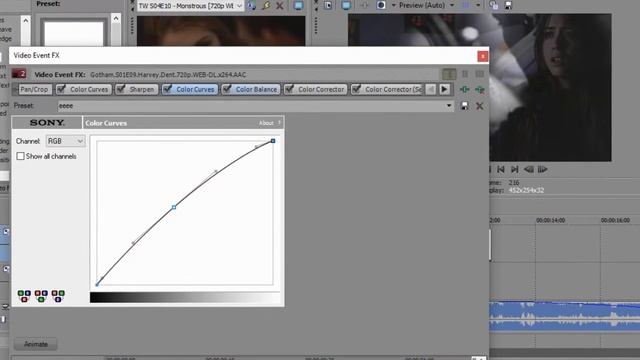Copy preview snapshot to clipboard icon
The height and width of the screenshot is (360, 640).
(x=493, y=5)
